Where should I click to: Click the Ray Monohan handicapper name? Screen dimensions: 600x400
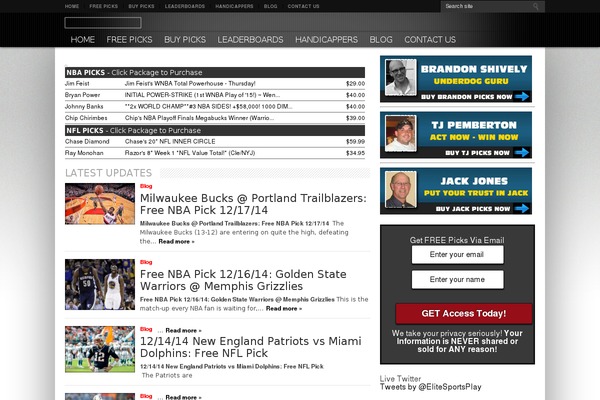84,153
